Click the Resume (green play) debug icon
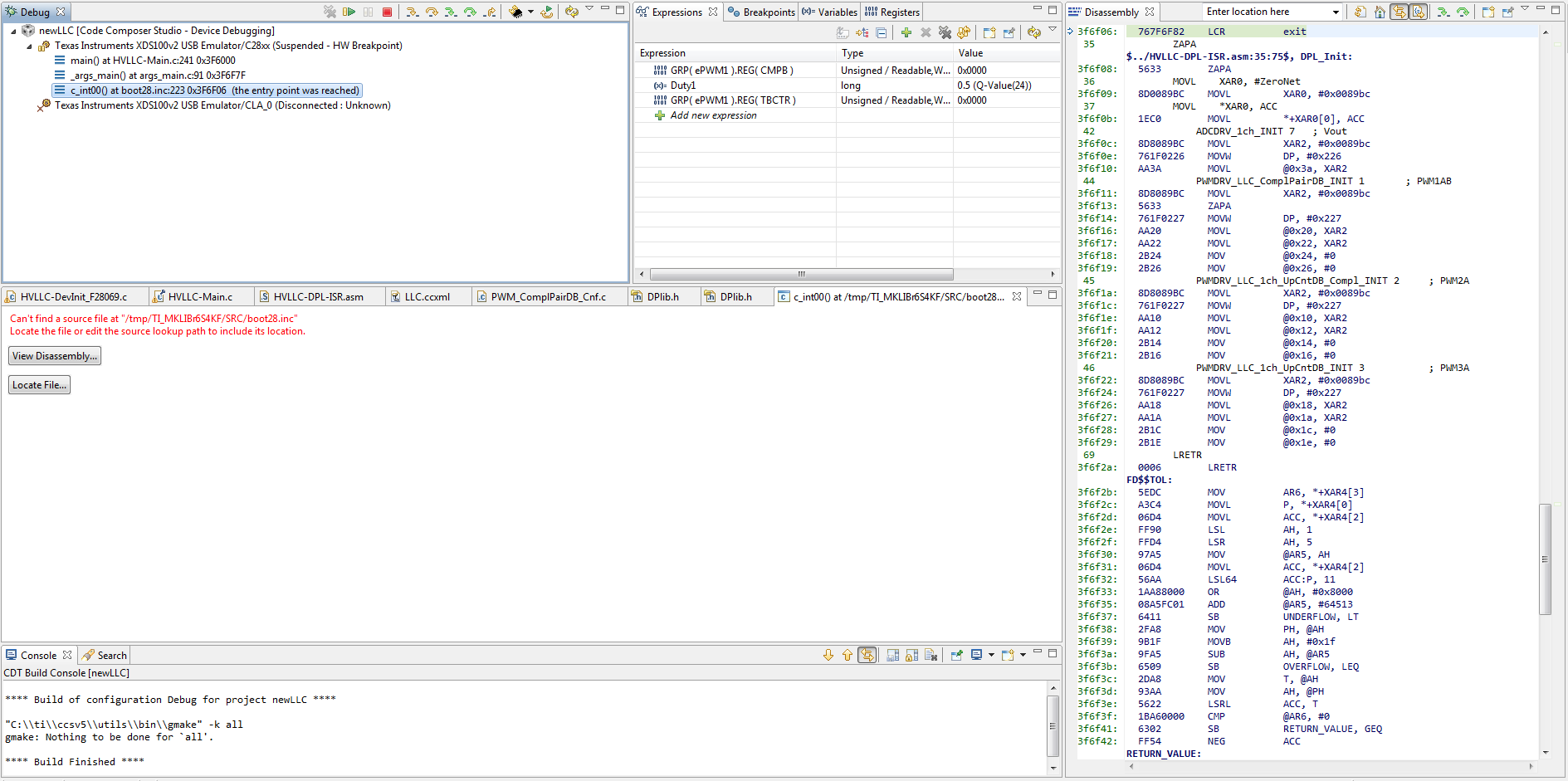 (349, 12)
